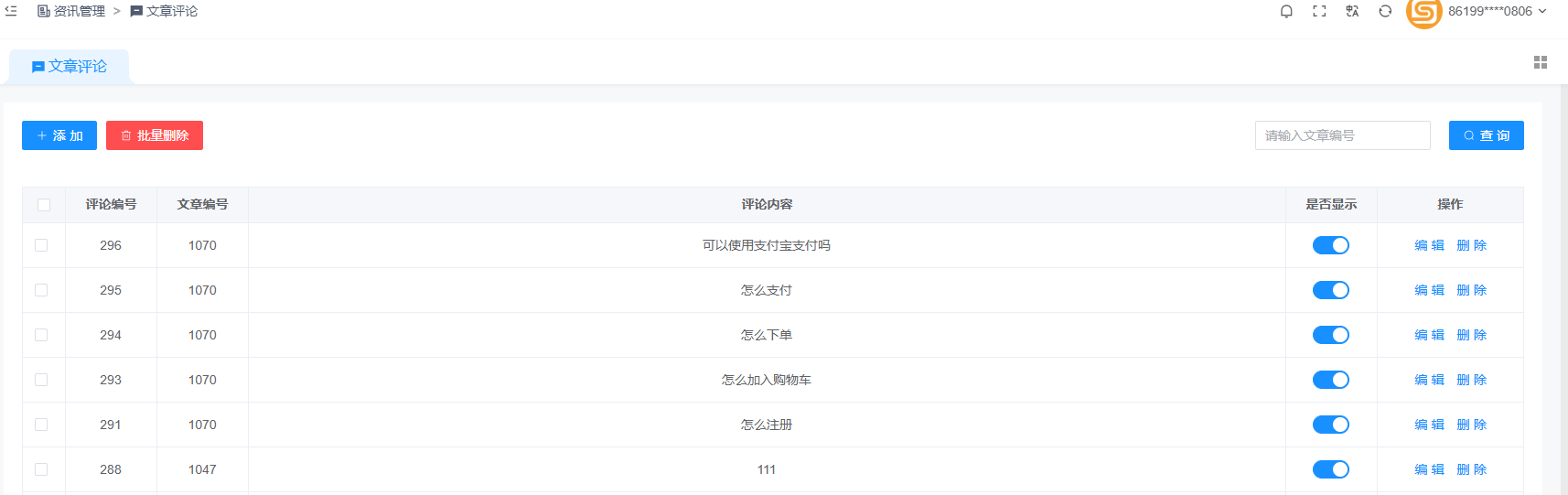The image size is (1568, 495).
Task: Click the 资讯管理 breadcrumb
Action: click(x=71, y=11)
